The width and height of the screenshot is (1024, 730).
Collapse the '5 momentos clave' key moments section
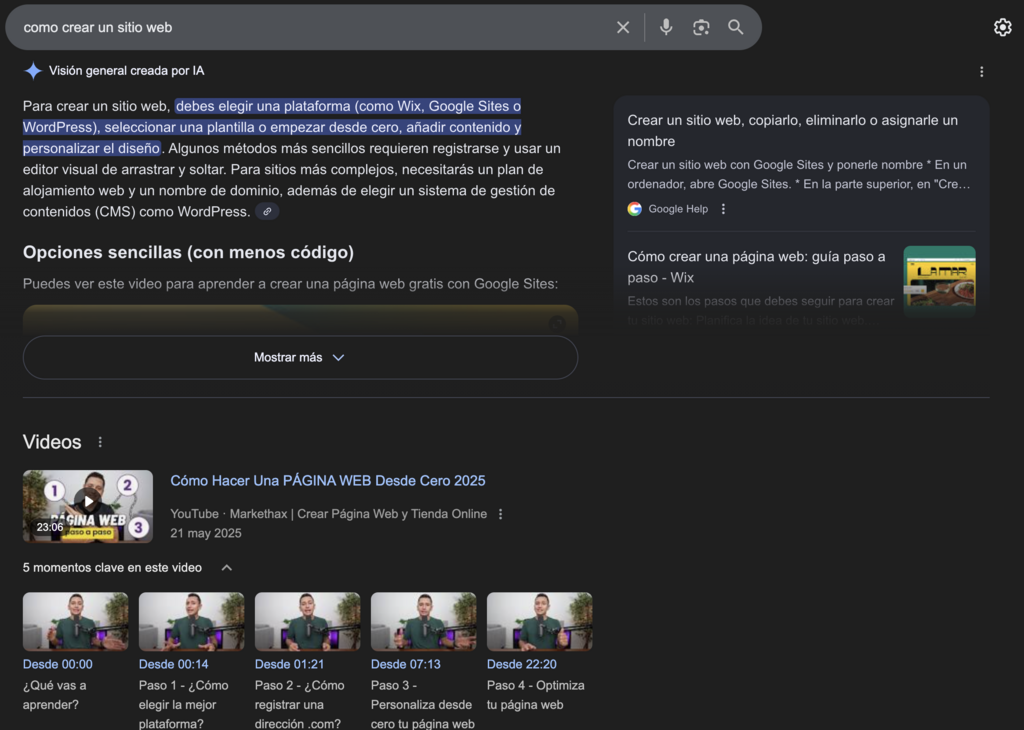tap(226, 566)
